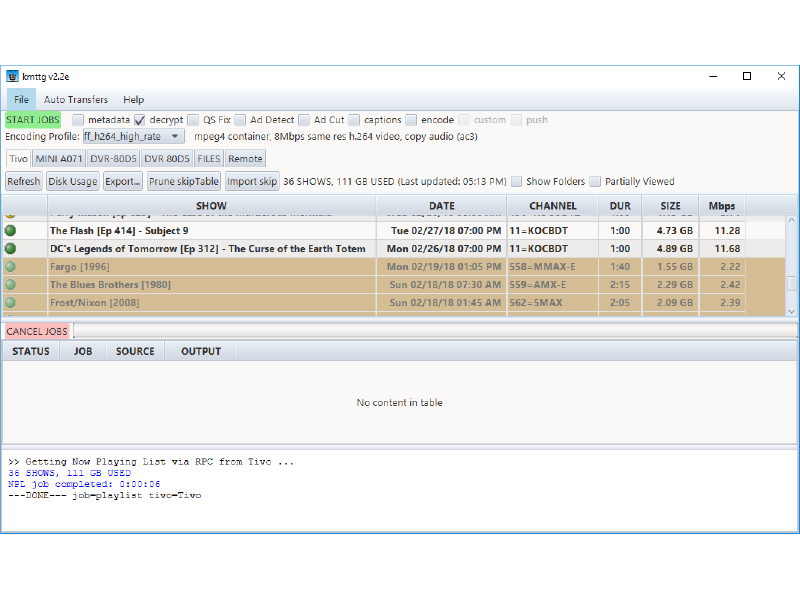This screenshot has height=600, width=800.
Task: Open the File menu
Action: (21, 99)
